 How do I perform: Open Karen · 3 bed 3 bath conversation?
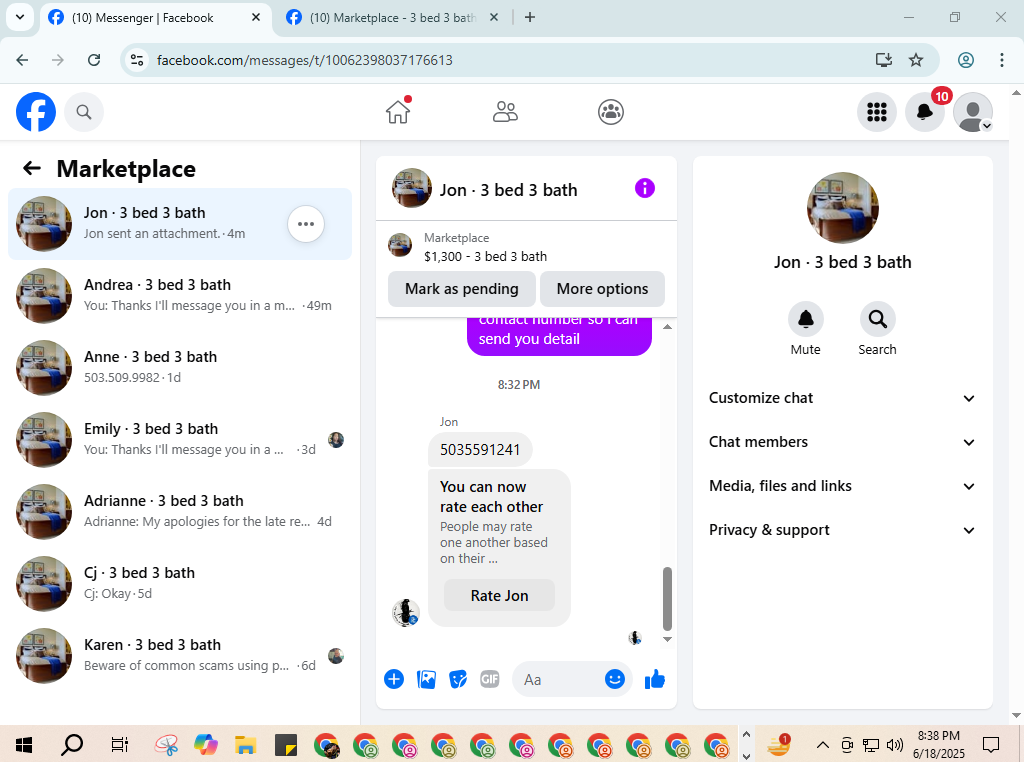click(180, 656)
